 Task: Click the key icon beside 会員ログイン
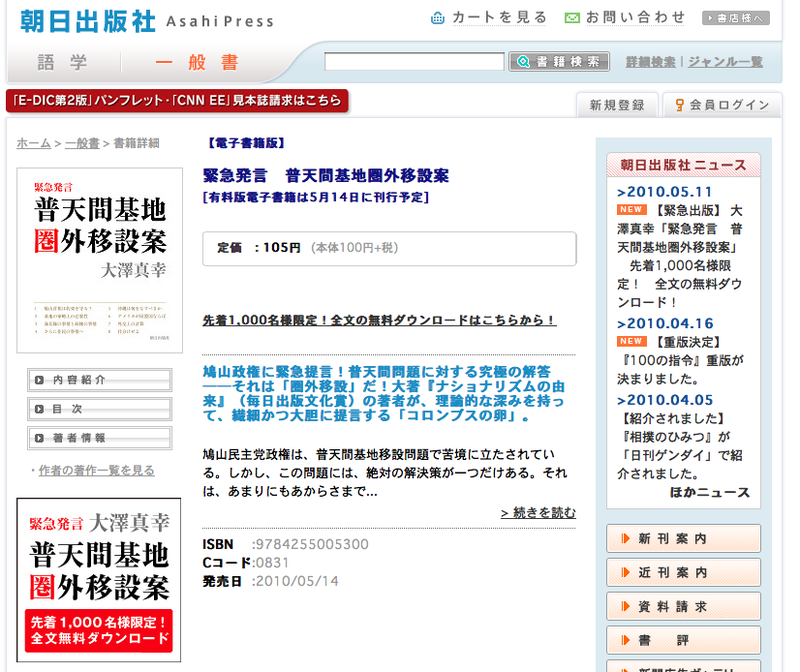(x=679, y=105)
